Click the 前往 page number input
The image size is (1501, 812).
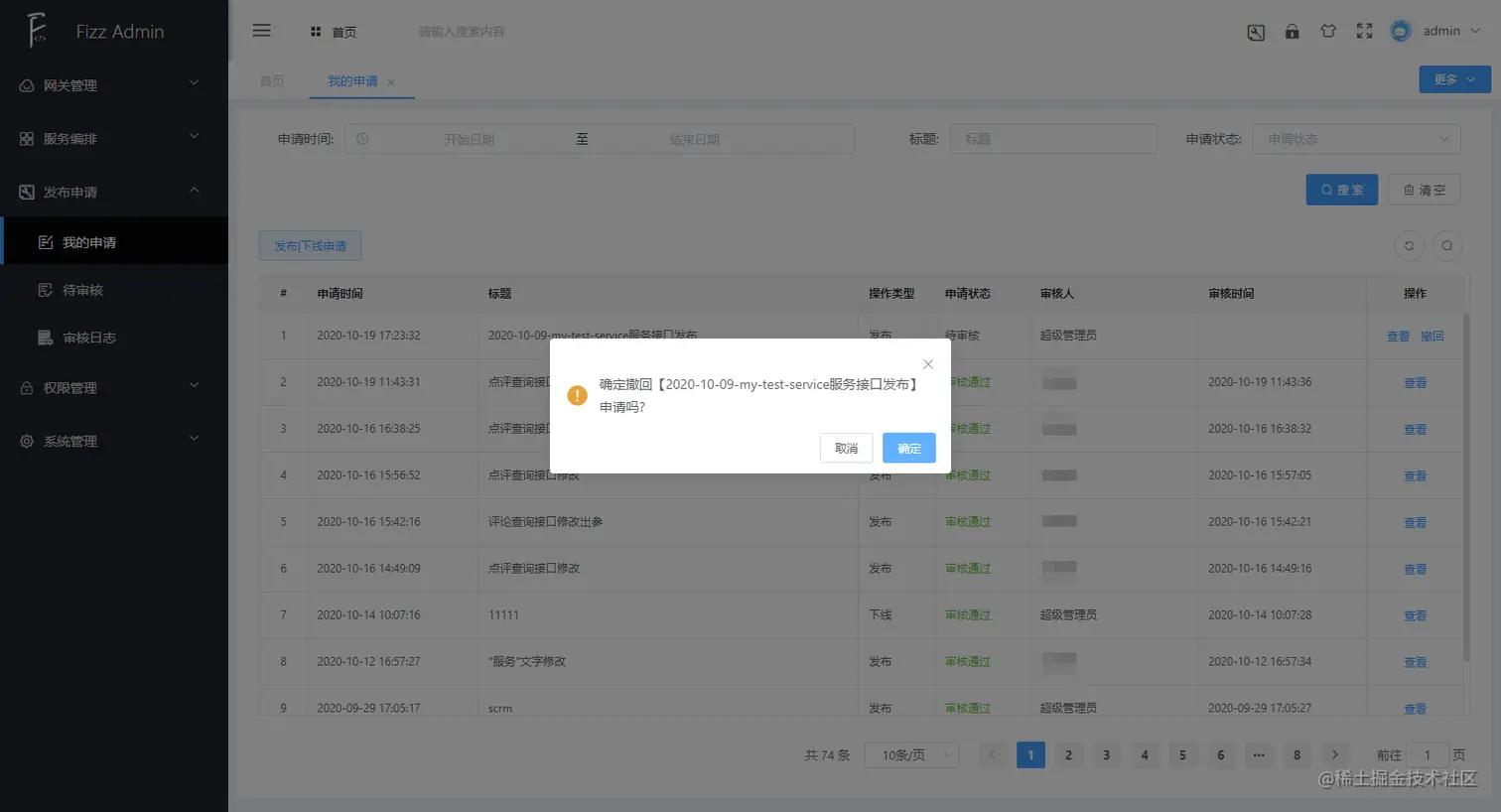(x=1428, y=755)
